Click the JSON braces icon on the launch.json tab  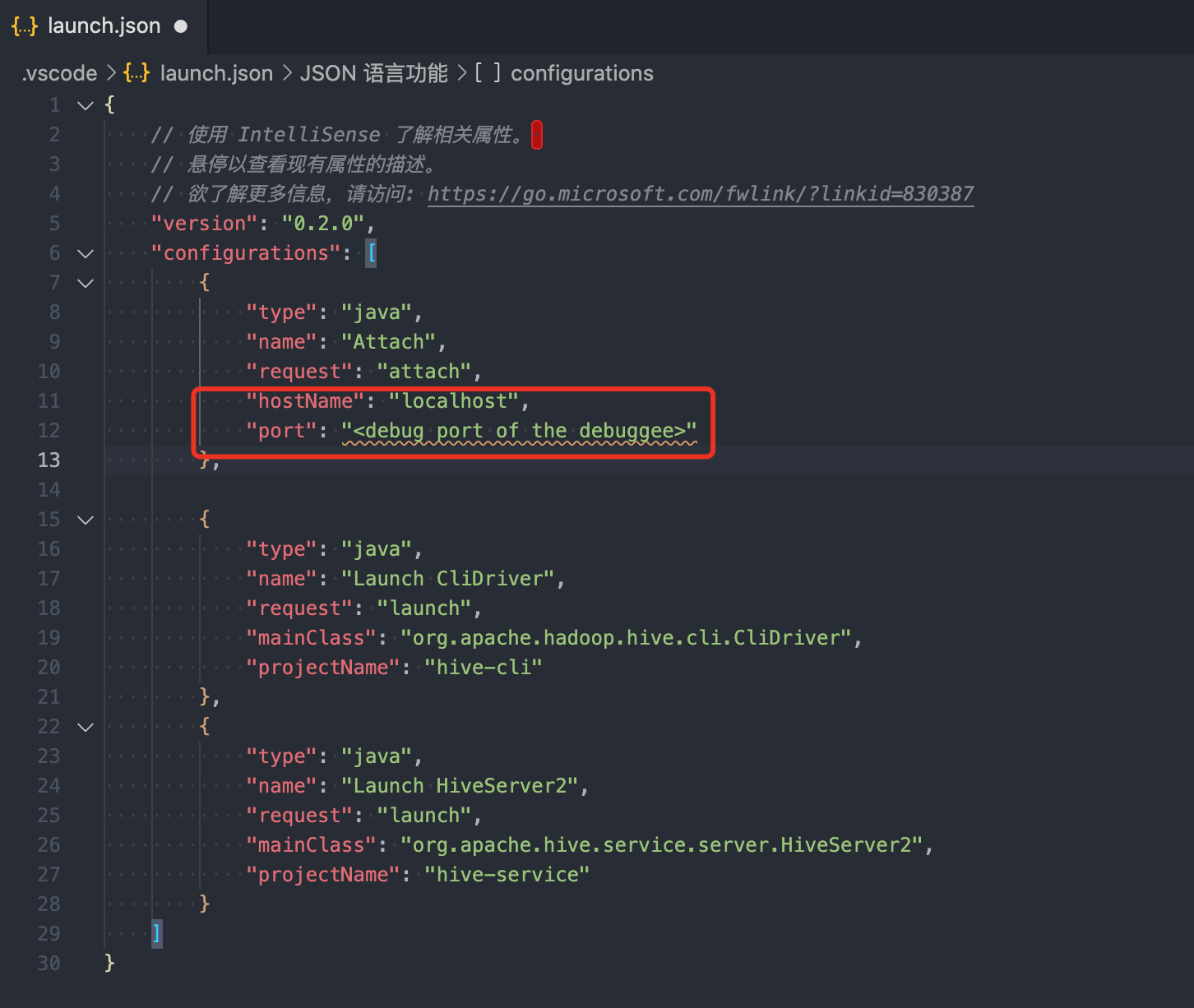pyautogui.click(x=24, y=25)
